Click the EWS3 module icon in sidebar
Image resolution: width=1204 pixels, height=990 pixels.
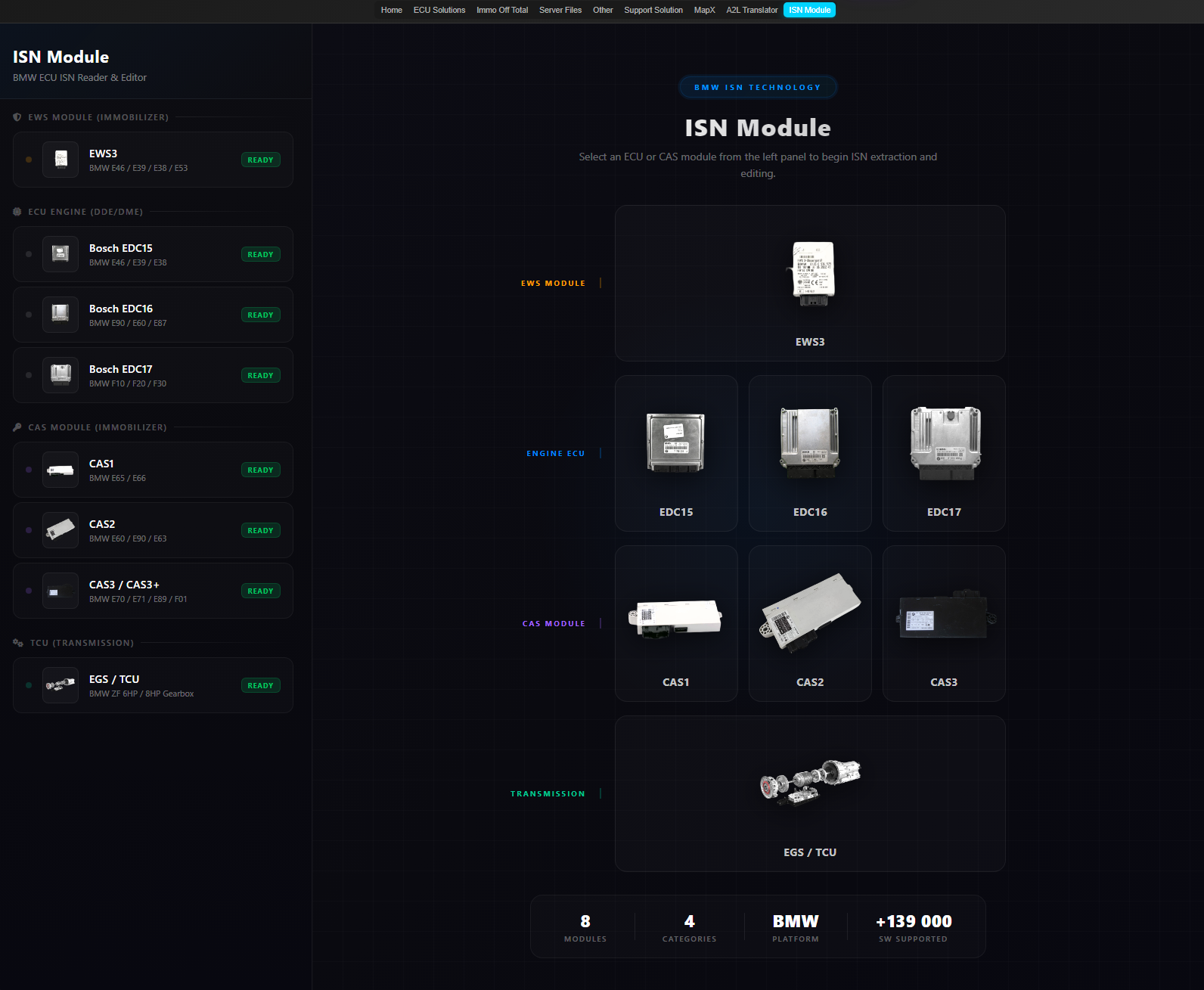click(61, 160)
